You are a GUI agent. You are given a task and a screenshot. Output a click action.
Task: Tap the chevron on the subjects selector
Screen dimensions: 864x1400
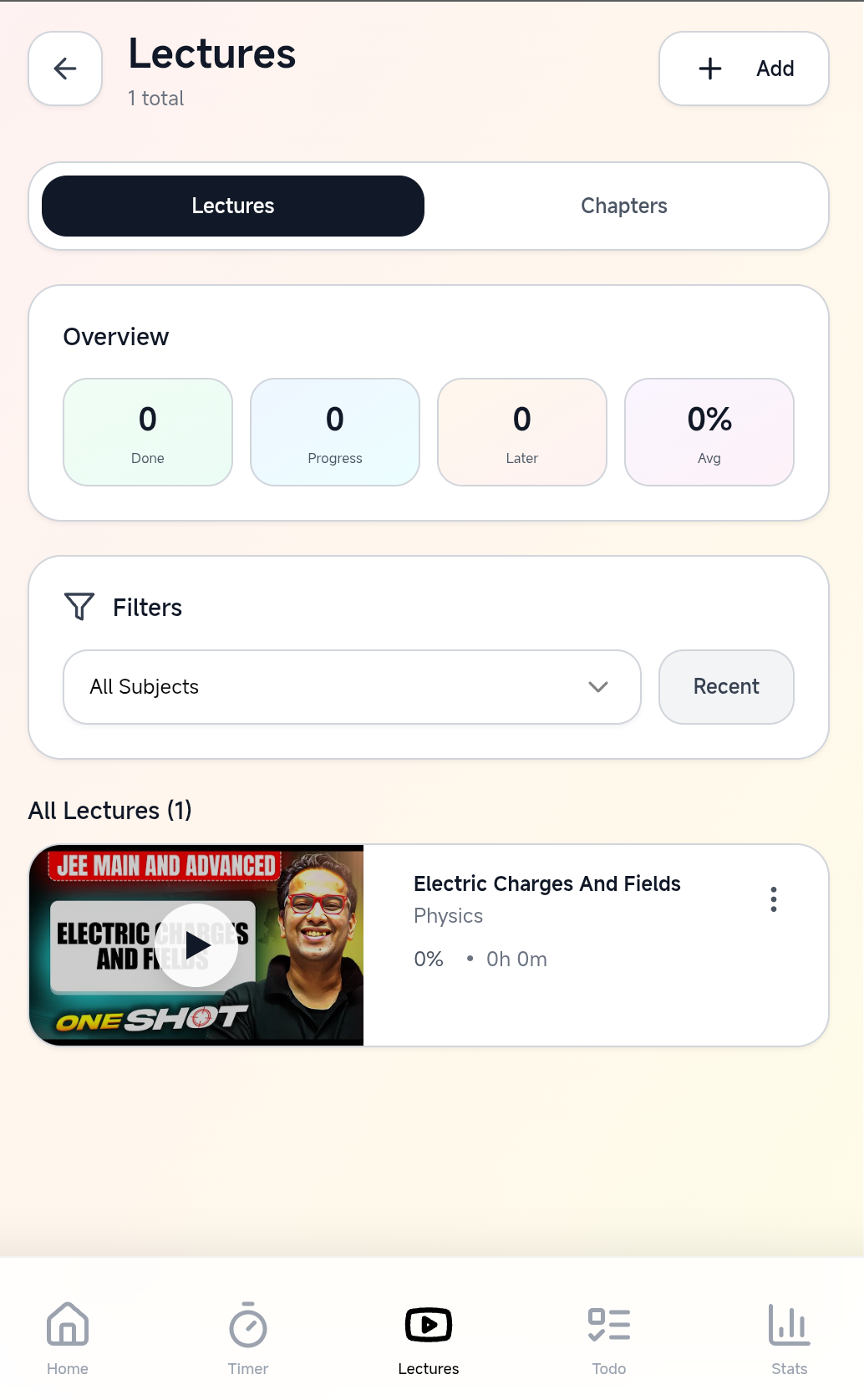pos(597,687)
